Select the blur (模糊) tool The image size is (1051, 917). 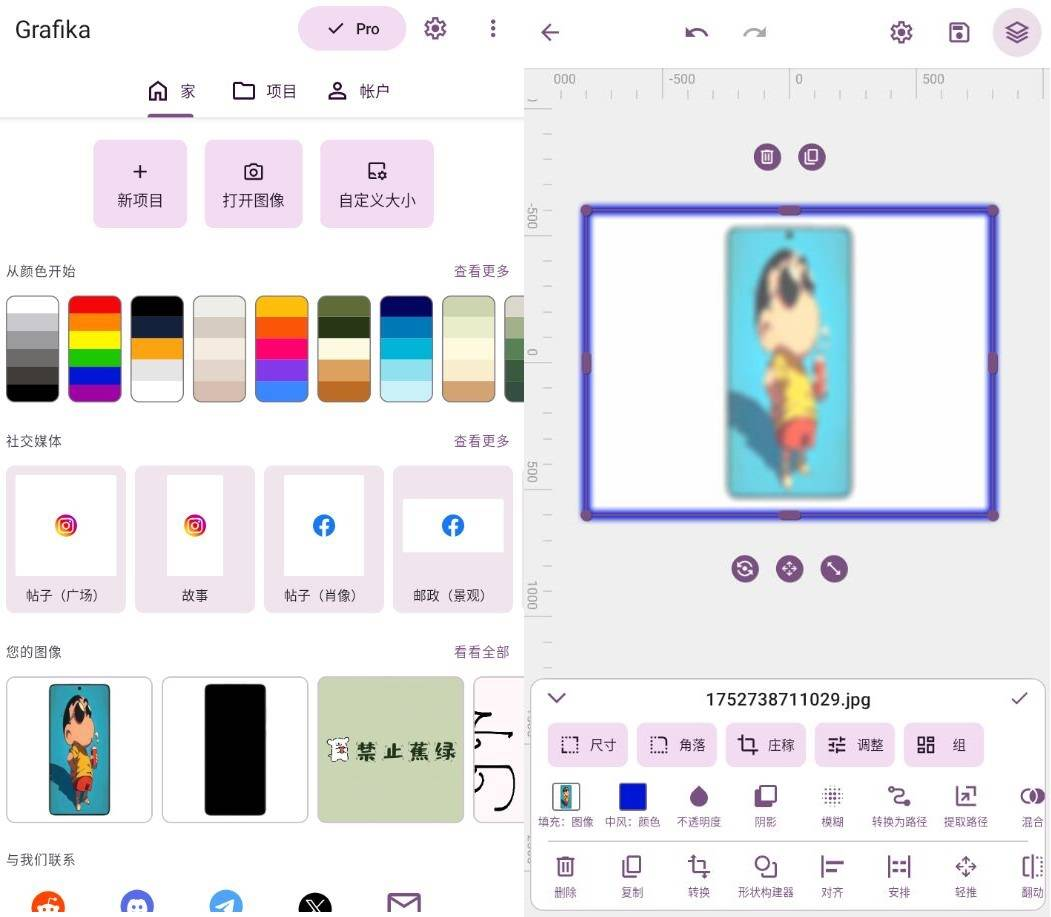832,797
